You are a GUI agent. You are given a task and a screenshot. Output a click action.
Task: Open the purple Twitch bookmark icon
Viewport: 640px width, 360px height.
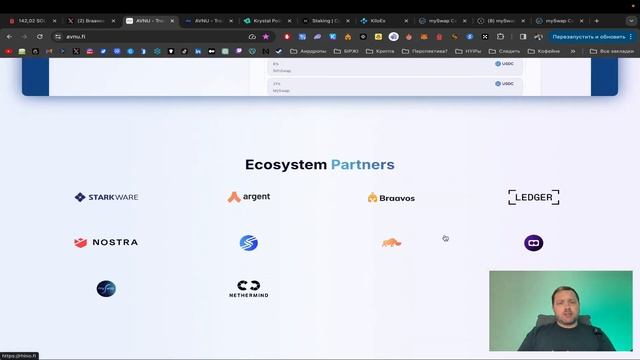239,51
